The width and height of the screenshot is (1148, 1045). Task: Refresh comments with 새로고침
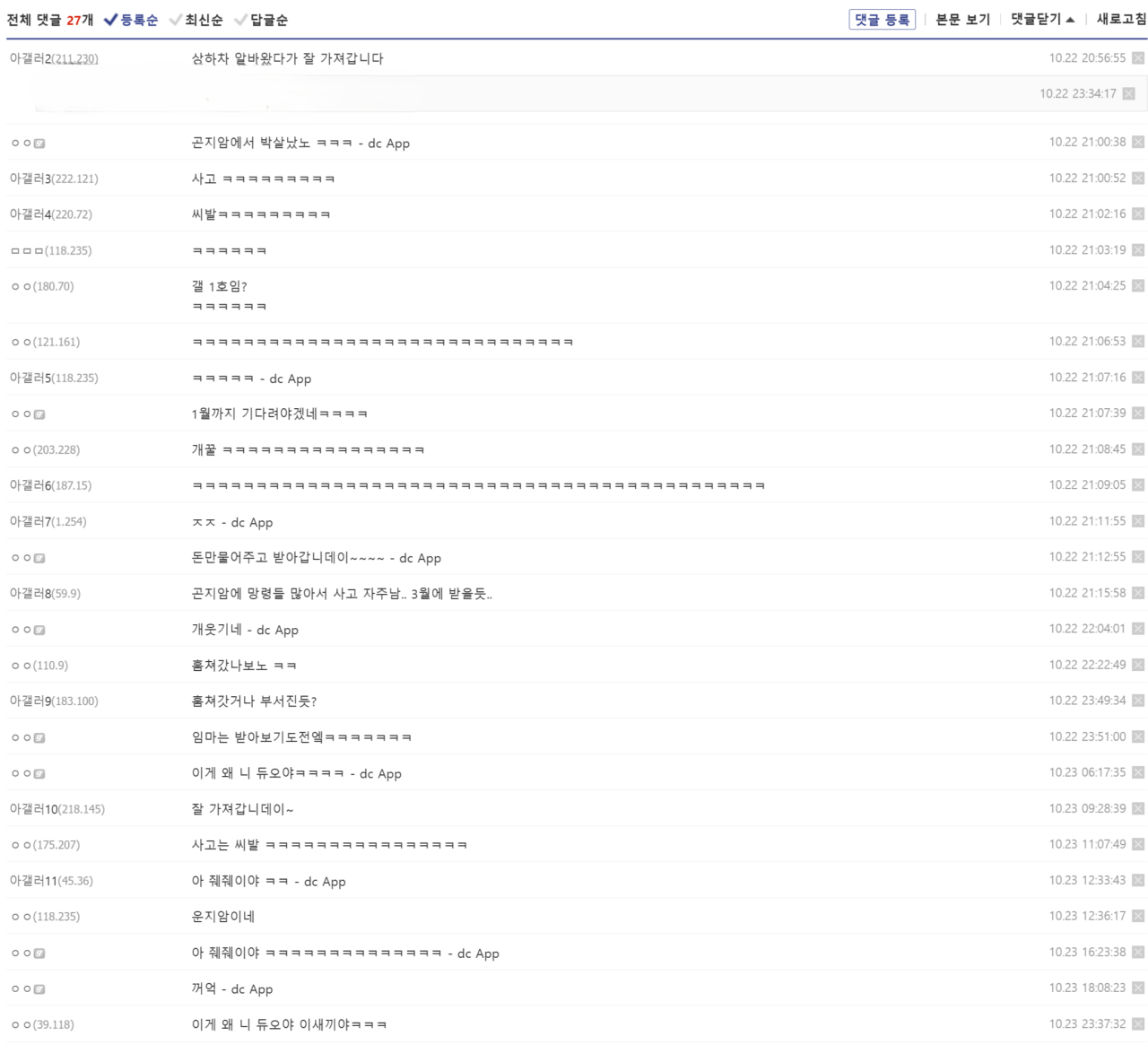pyautogui.click(x=1121, y=19)
